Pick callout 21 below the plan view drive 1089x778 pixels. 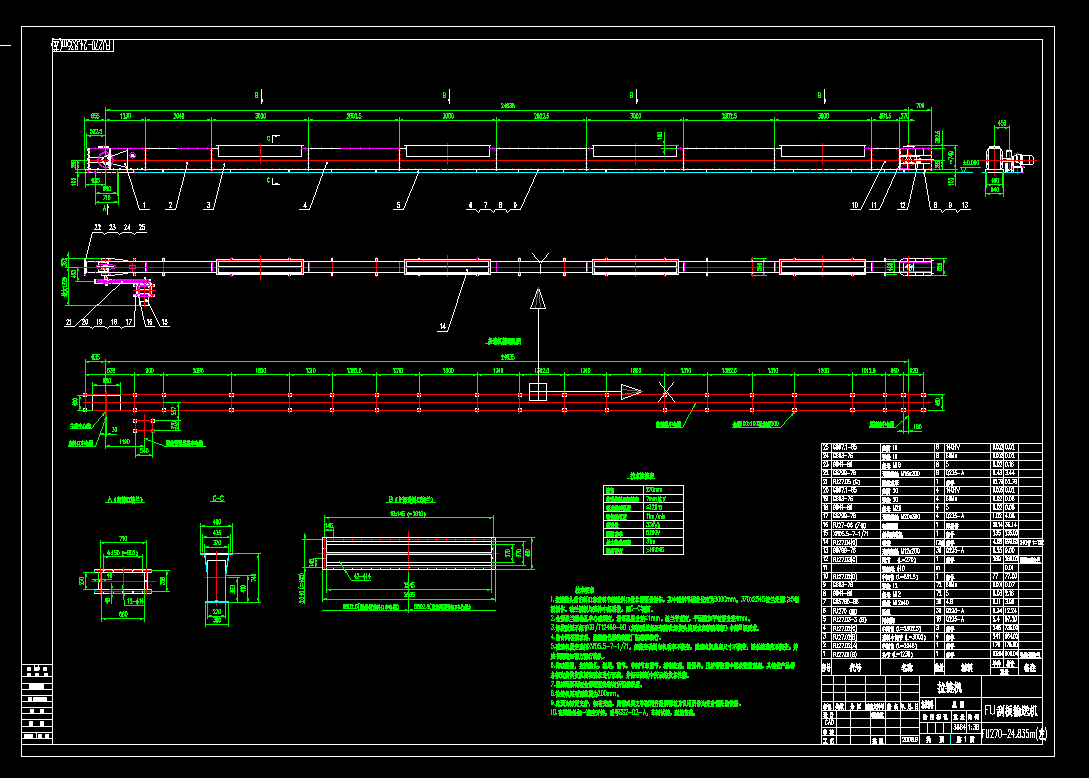tap(69, 322)
